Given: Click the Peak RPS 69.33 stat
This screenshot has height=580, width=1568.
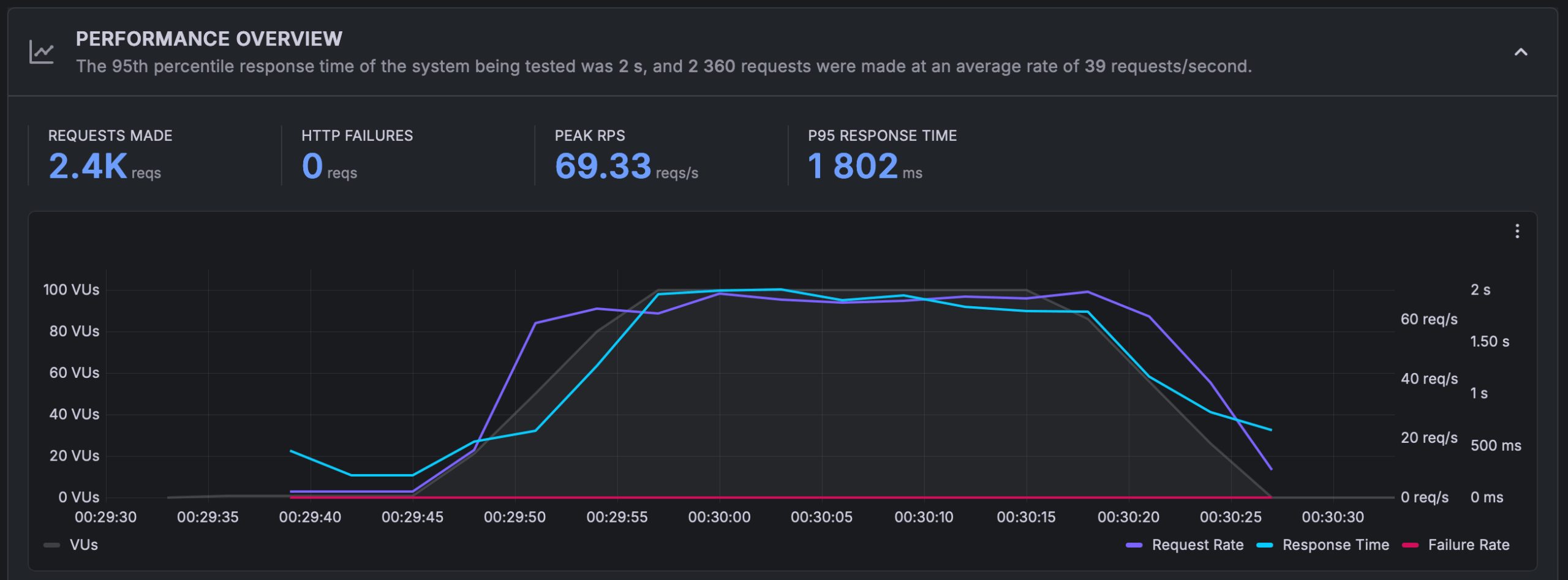Looking at the screenshot, I should coord(603,167).
